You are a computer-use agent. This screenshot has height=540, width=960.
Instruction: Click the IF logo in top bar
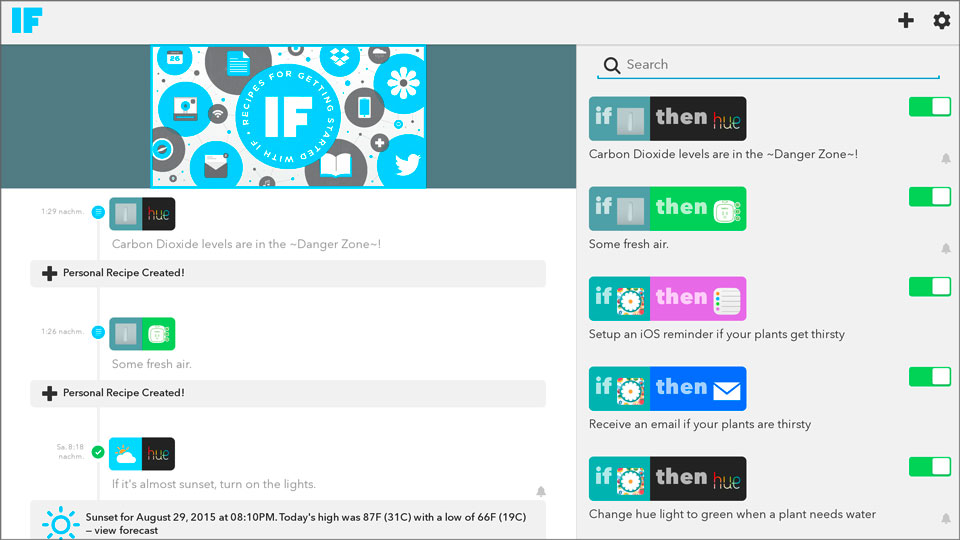(x=27, y=21)
